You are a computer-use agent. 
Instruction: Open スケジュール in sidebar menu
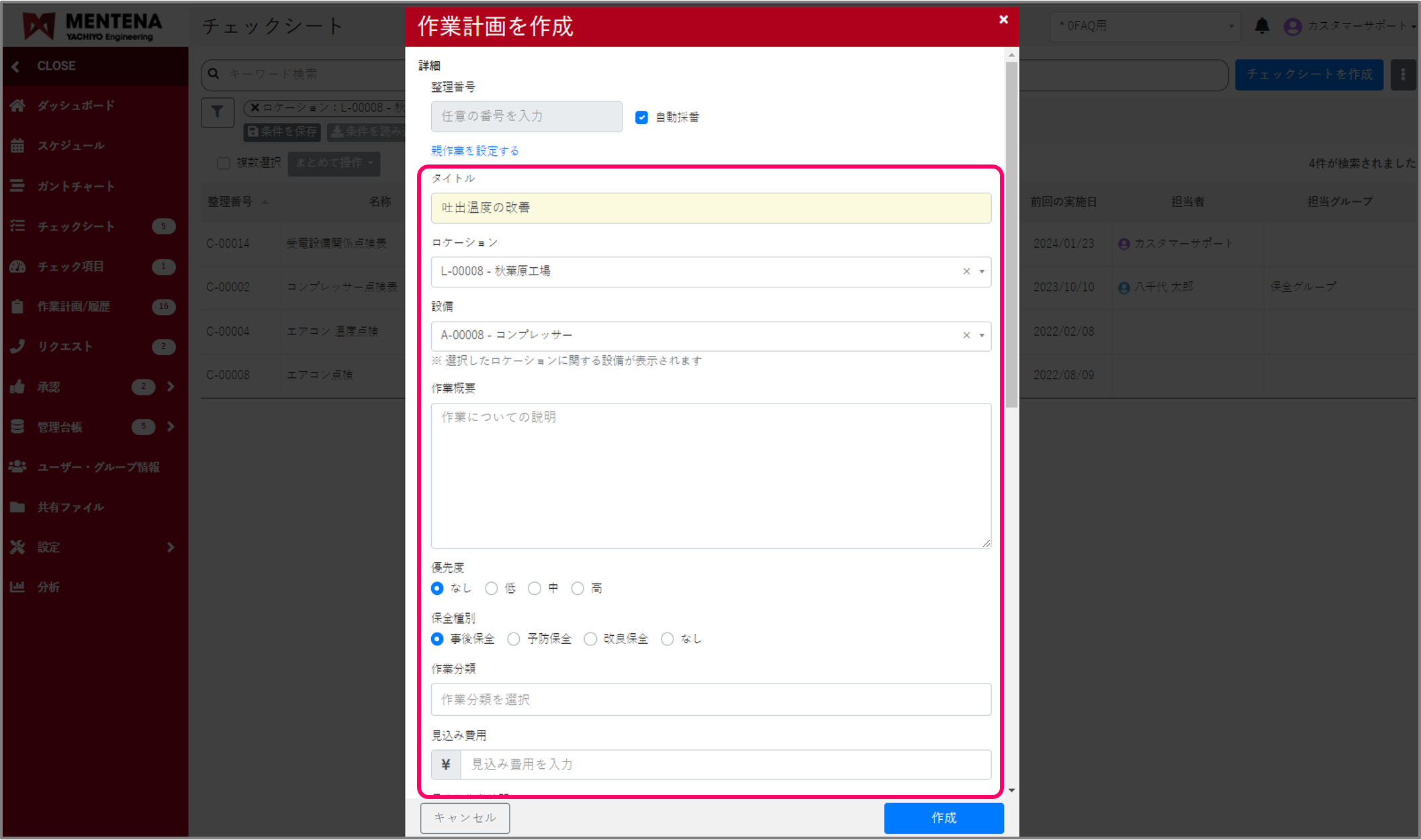tap(71, 146)
